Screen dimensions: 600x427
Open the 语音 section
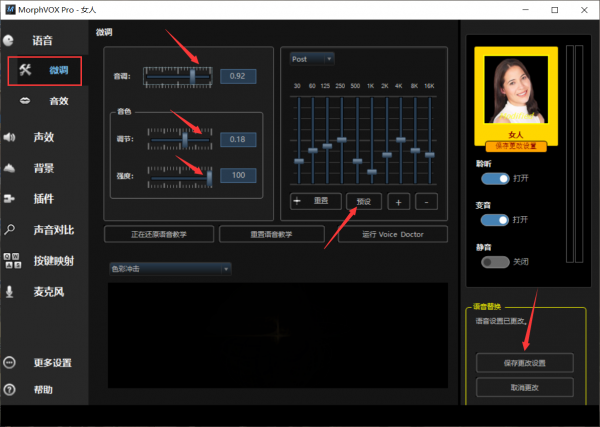(42, 41)
